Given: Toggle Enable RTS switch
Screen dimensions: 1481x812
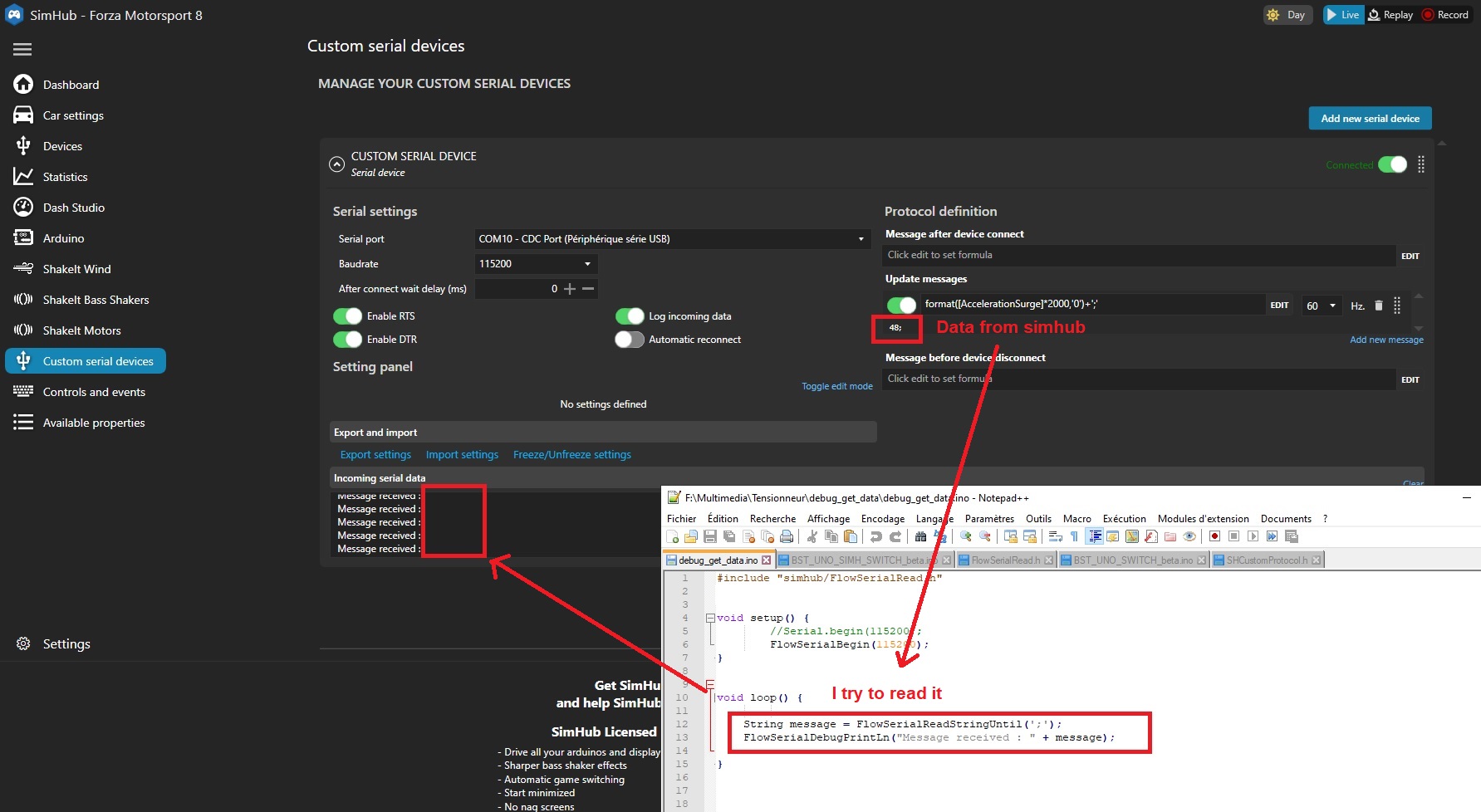Looking at the screenshot, I should [x=348, y=316].
